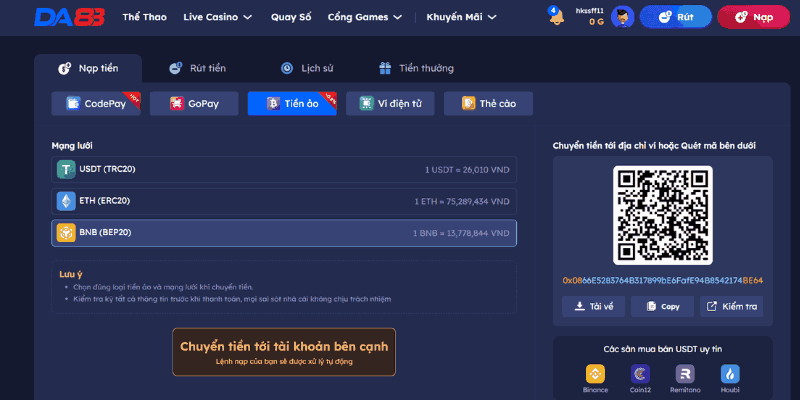Click the red Nạp deposit button
Viewport: 800px width, 400px height.
(754, 17)
